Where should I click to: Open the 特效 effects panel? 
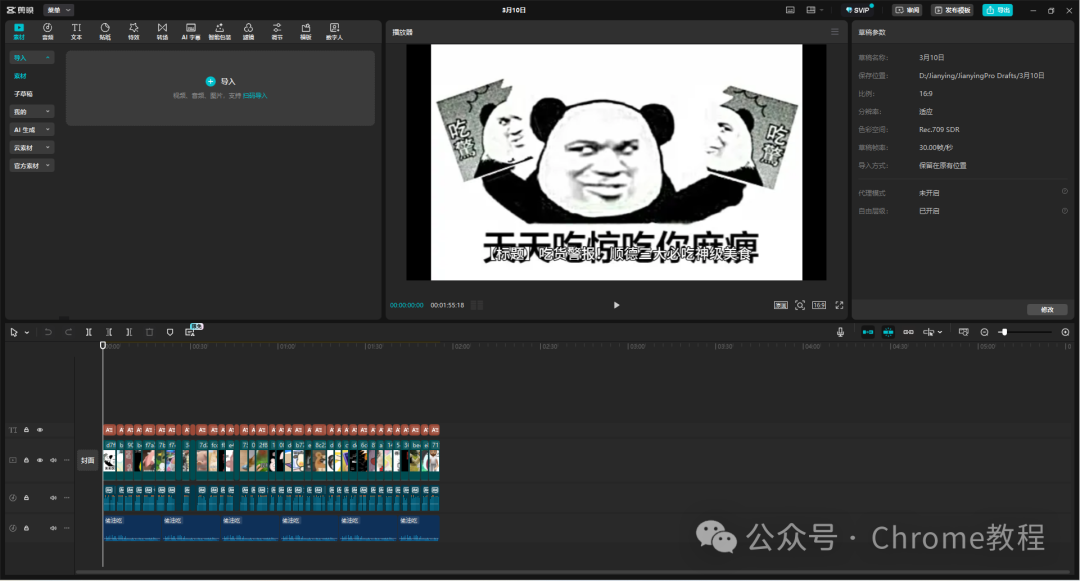134,31
